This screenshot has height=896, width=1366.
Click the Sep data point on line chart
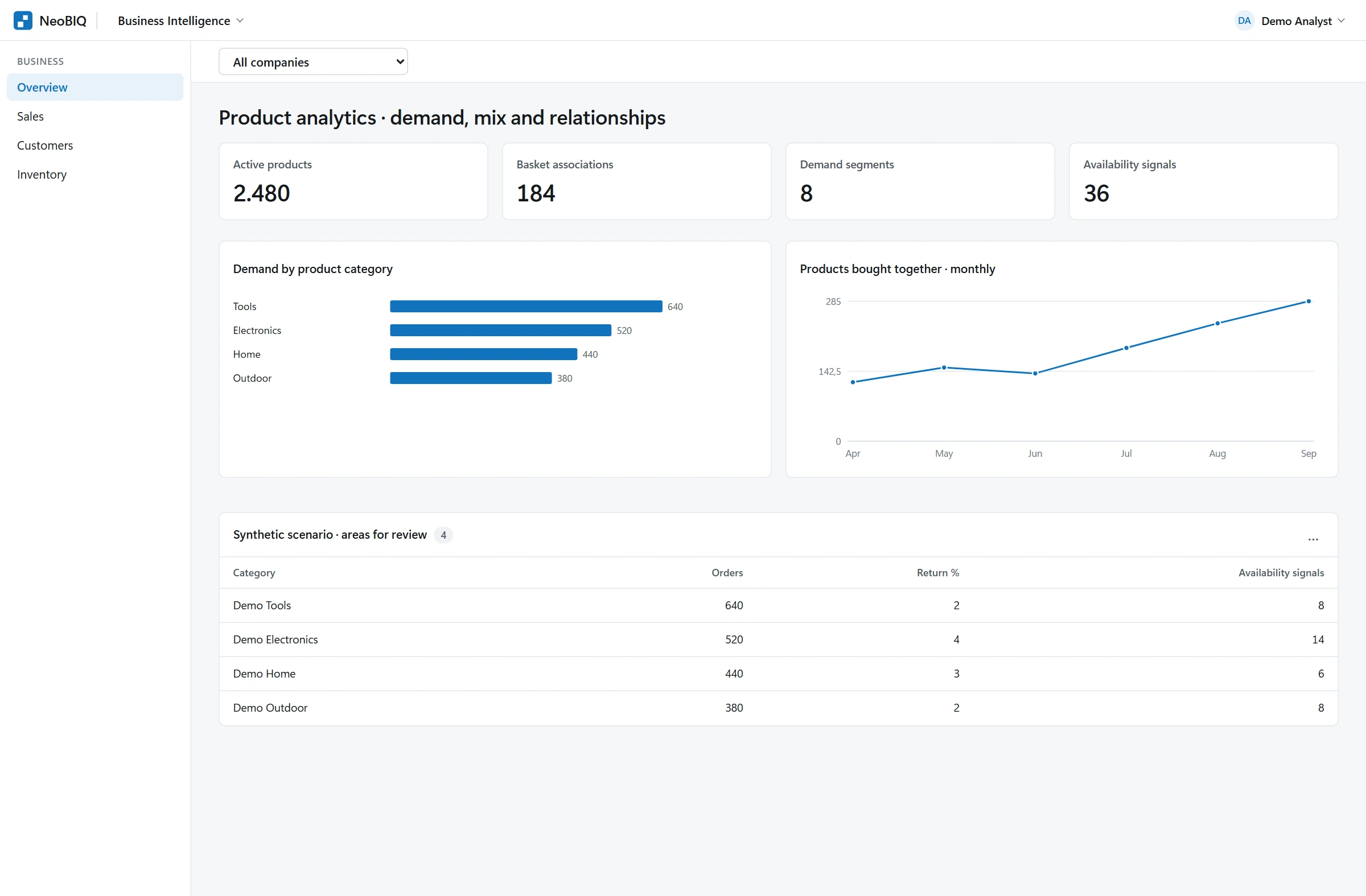1309,301
